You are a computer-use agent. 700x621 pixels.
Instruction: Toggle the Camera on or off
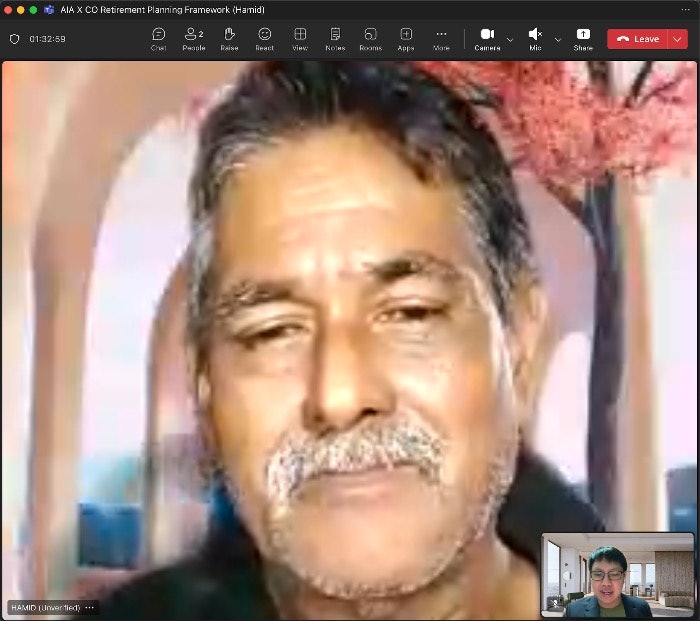click(487, 39)
